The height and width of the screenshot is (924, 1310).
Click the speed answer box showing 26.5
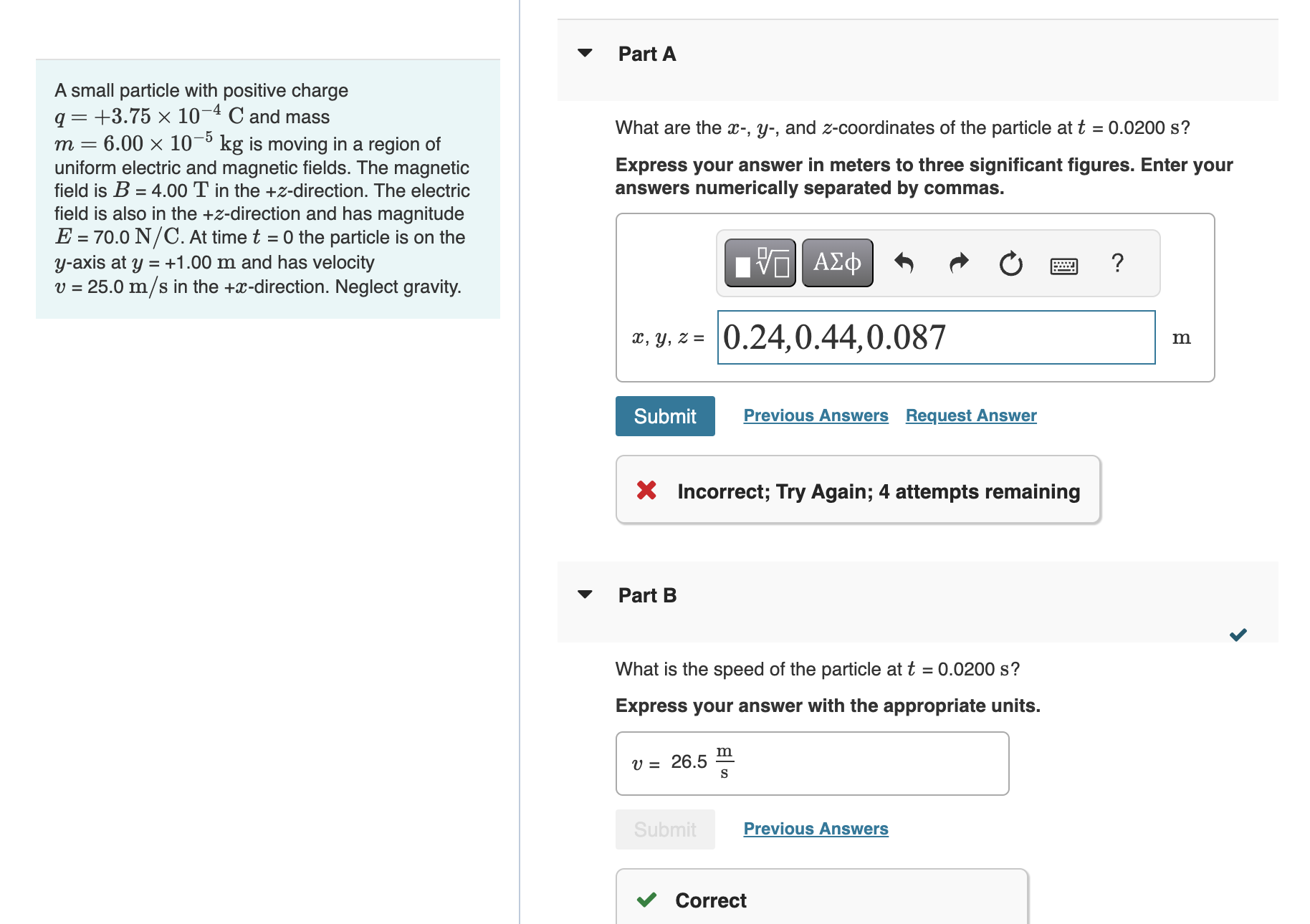[x=811, y=763]
